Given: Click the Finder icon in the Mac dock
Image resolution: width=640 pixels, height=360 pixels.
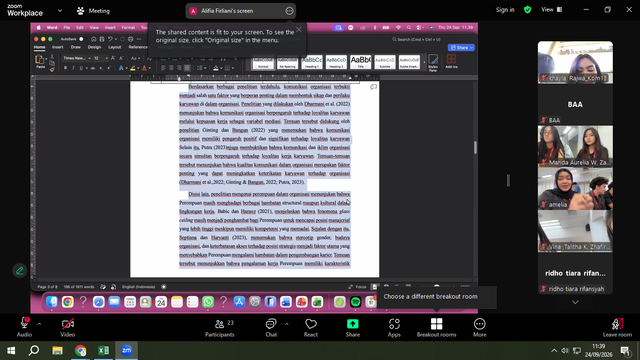Looking at the screenshot, I should click(x=52, y=302).
